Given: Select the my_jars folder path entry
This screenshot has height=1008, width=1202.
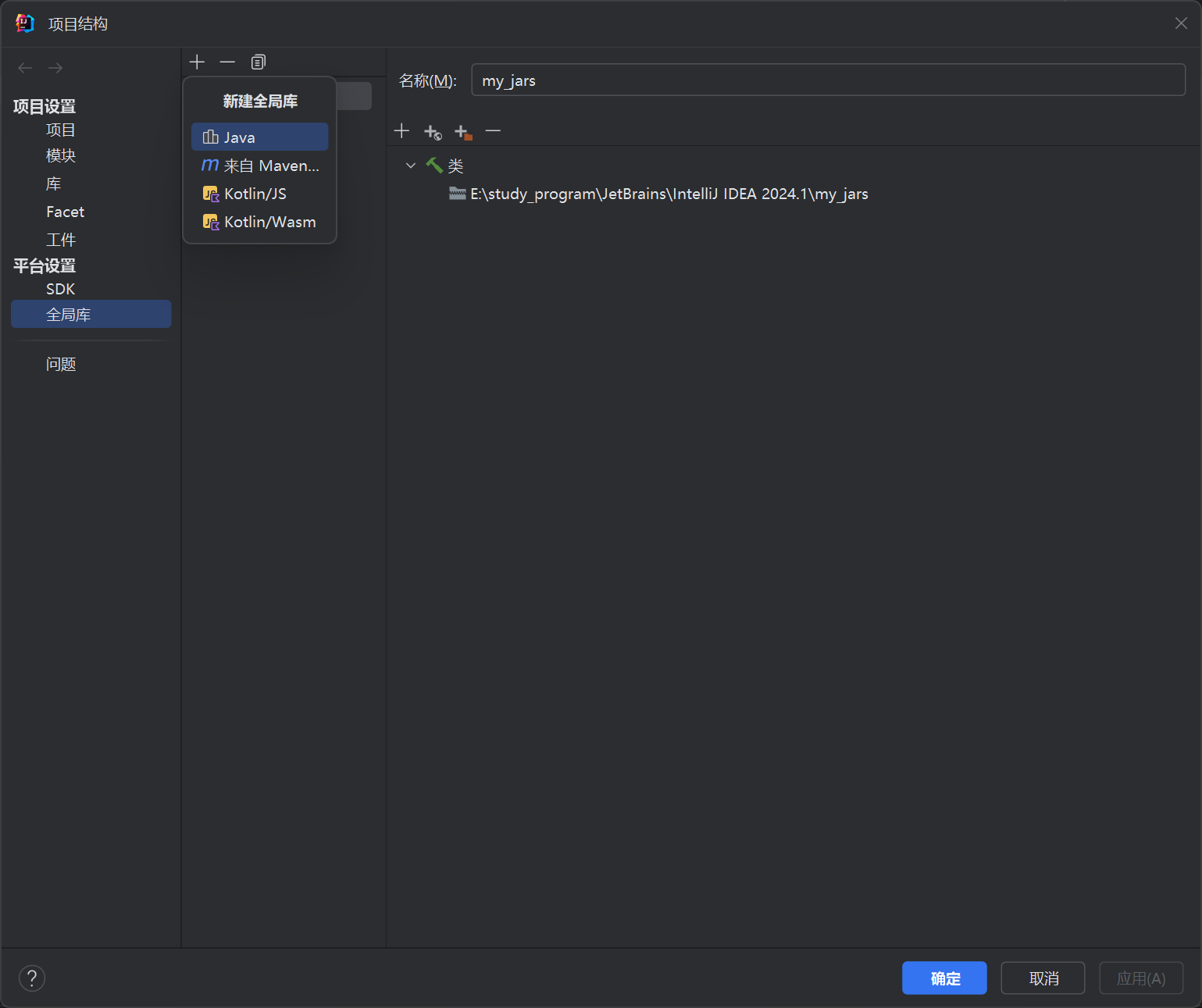Looking at the screenshot, I should 668,194.
